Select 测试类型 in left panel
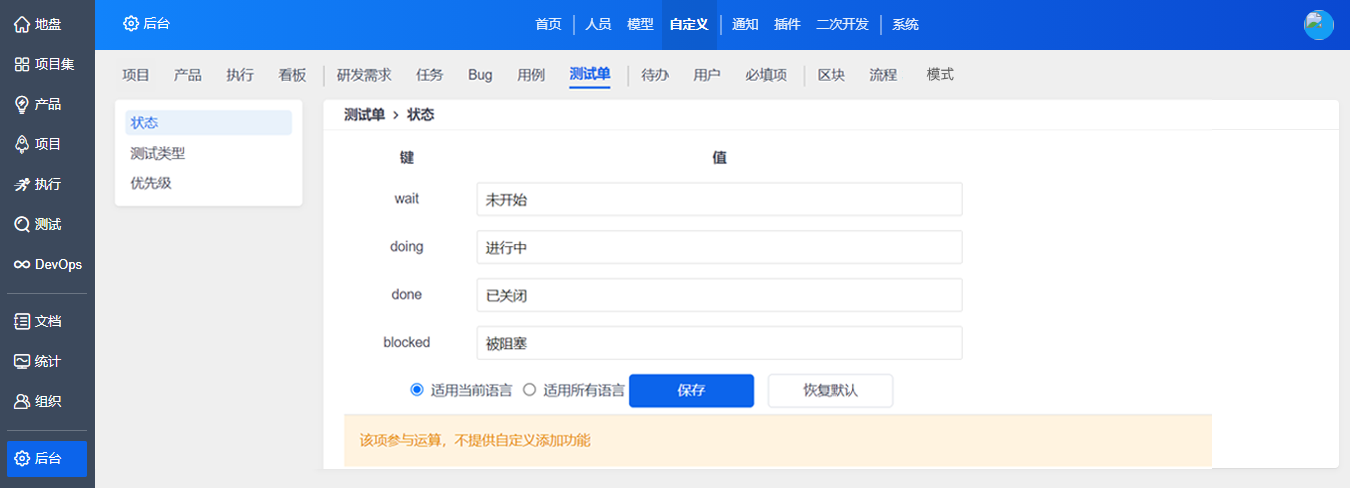 pos(157,153)
